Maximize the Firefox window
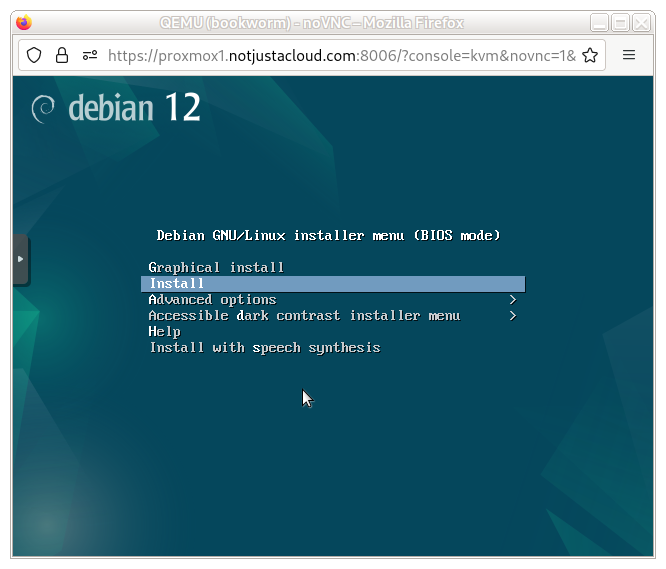 point(620,23)
